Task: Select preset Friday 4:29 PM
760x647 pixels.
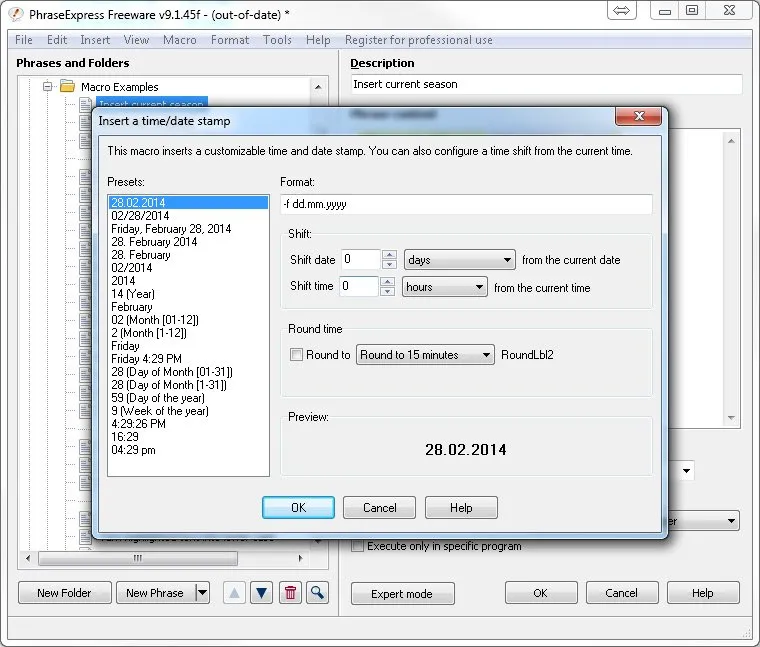Action: [x=188, y=359]
